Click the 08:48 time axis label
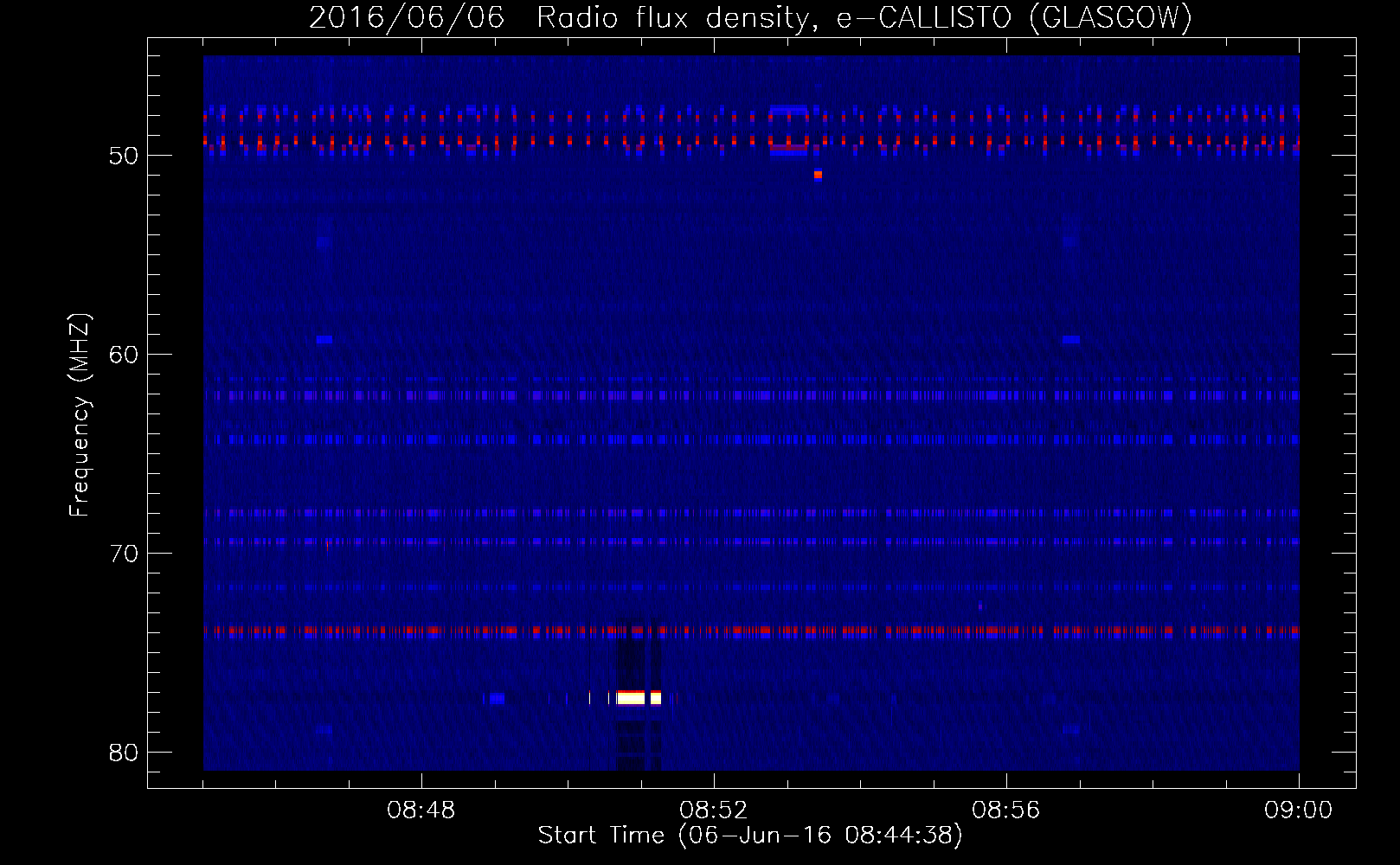 421,811
